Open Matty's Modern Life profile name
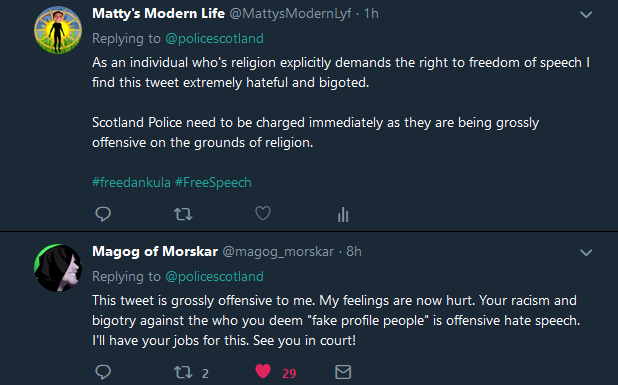The height and width of the screenshot is (385, 618). pos(158,14)
